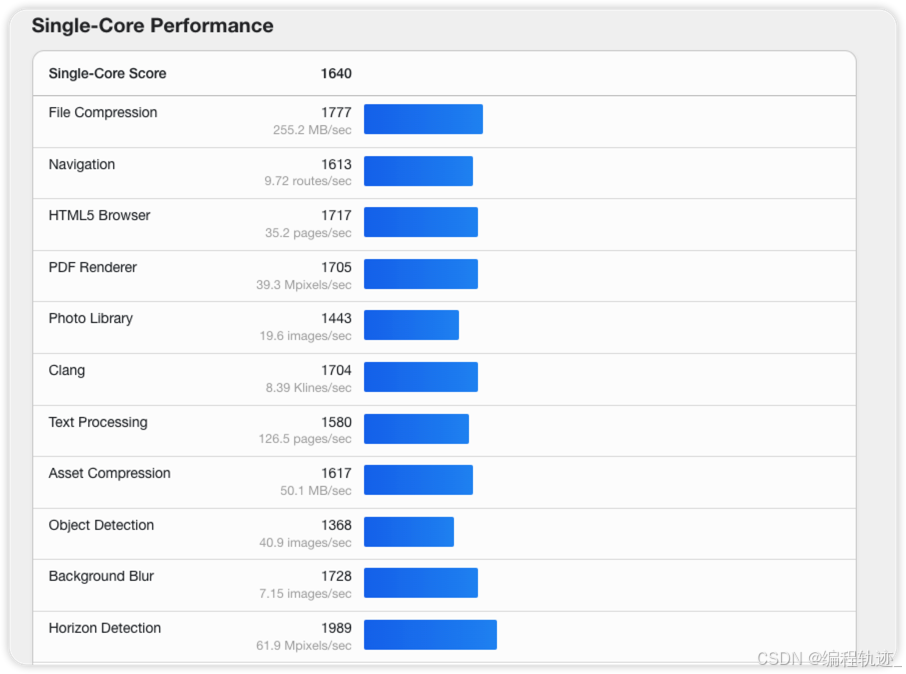Click the Background Blur label

point(101,577)
